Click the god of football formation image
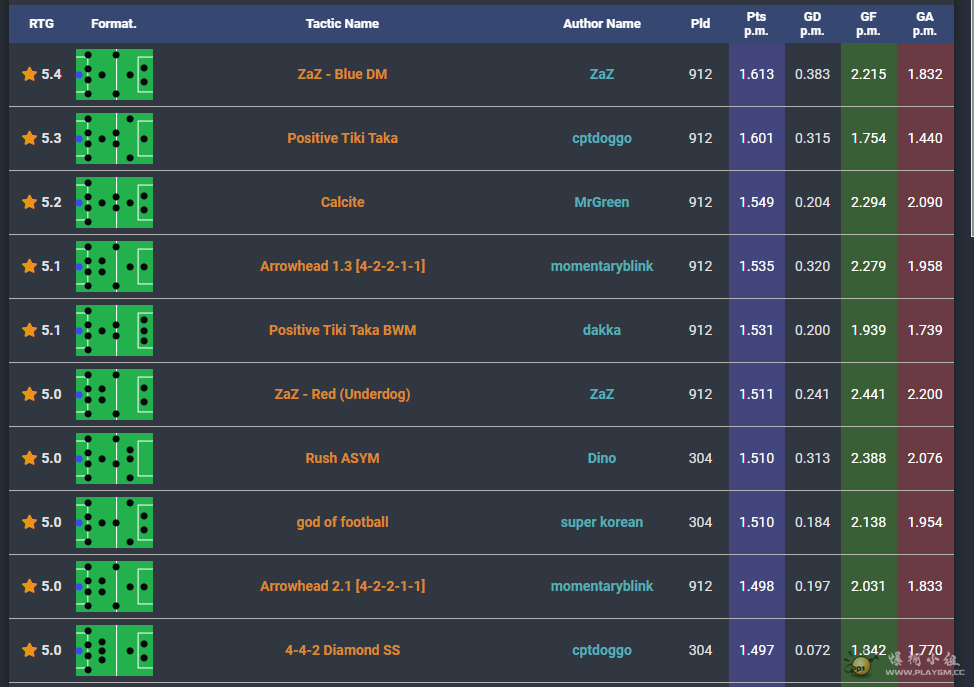974x687 pixels. [x=114, y=522]
